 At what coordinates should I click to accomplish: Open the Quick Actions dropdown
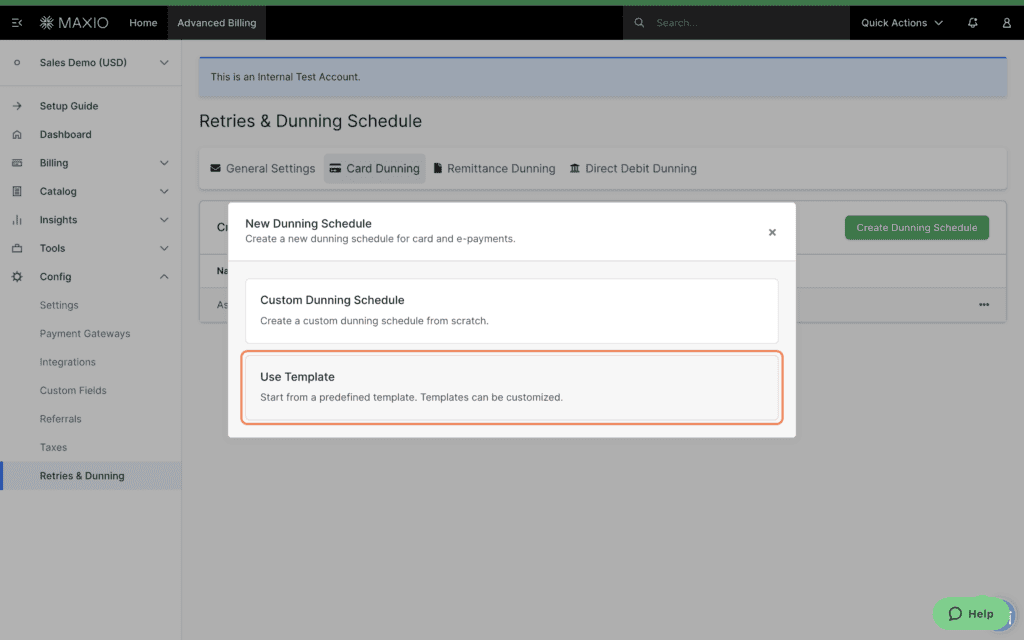pos(902,23)
